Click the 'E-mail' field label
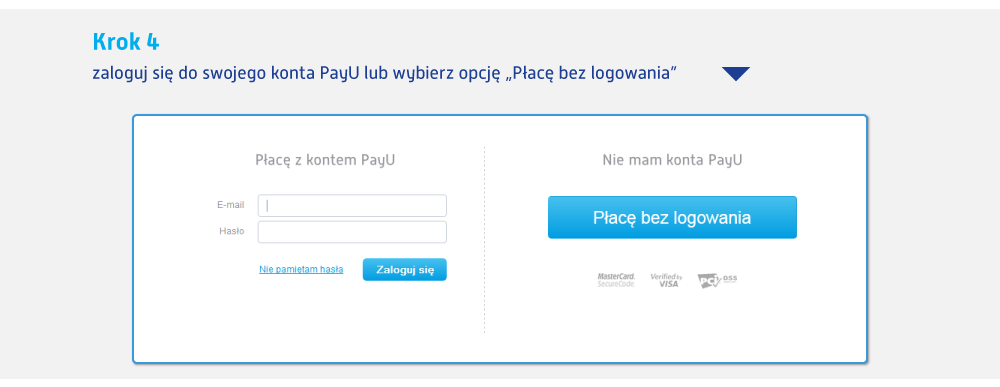1000x387 pixels. pos(231,205)
